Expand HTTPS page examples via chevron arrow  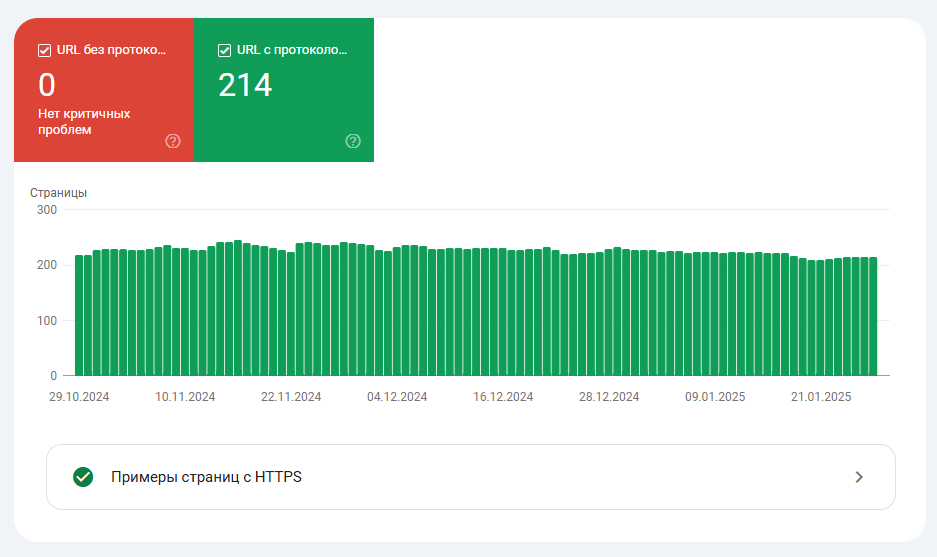(x=858, y=477)
